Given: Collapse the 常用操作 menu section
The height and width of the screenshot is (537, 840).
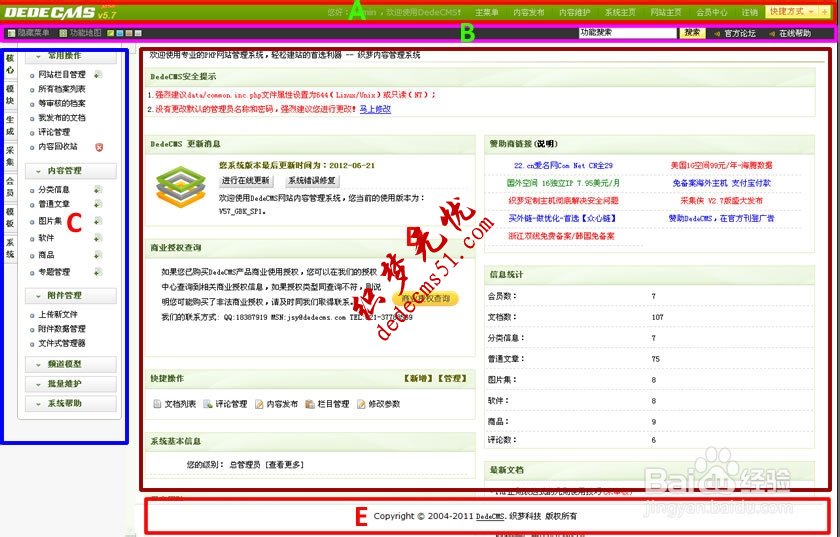Looking at the screenshot, I should [x=71, y=56].
